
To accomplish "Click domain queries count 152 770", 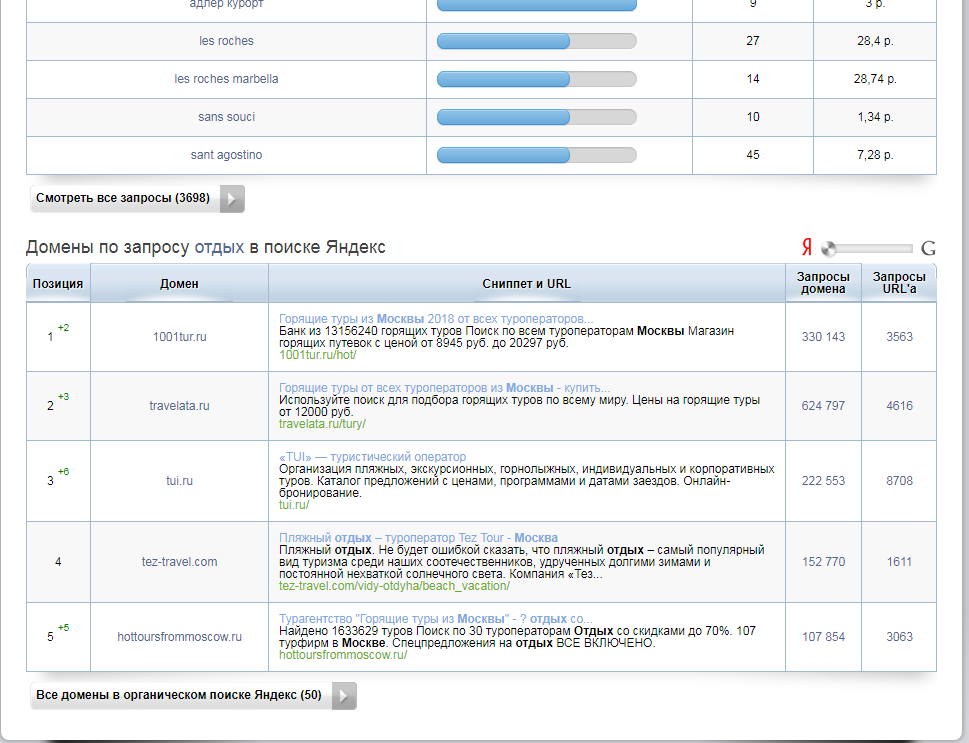I will tap(823, 562).
